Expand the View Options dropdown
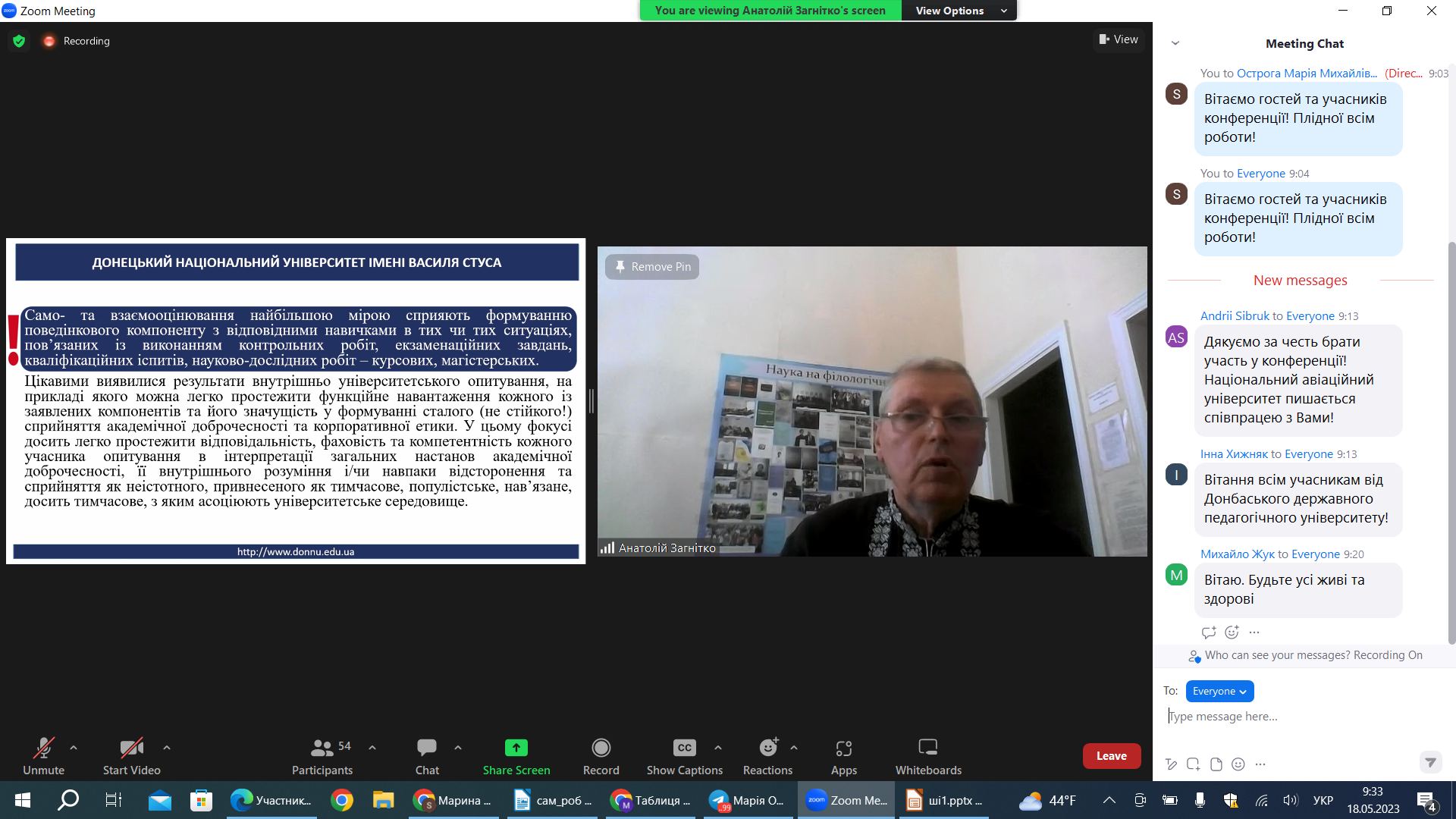1456x819 pixels. pyautogui.click(x=959, y=11)
